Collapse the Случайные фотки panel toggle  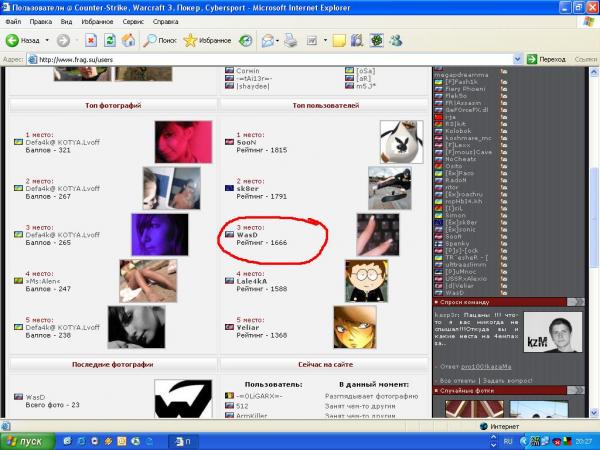[576, 390]
